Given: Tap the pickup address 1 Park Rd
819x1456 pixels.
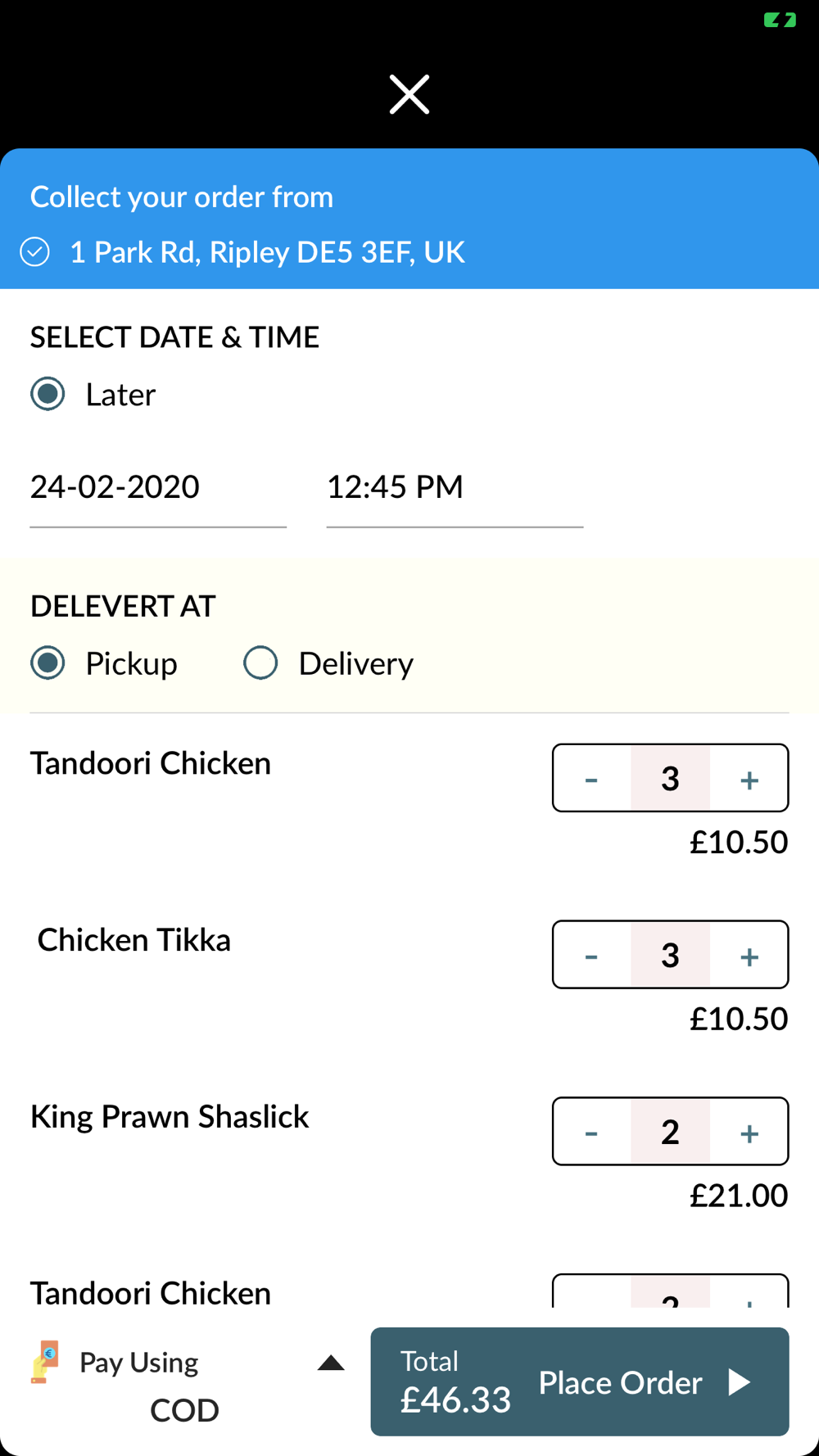Looking at the screenshot, I should 267,252.
